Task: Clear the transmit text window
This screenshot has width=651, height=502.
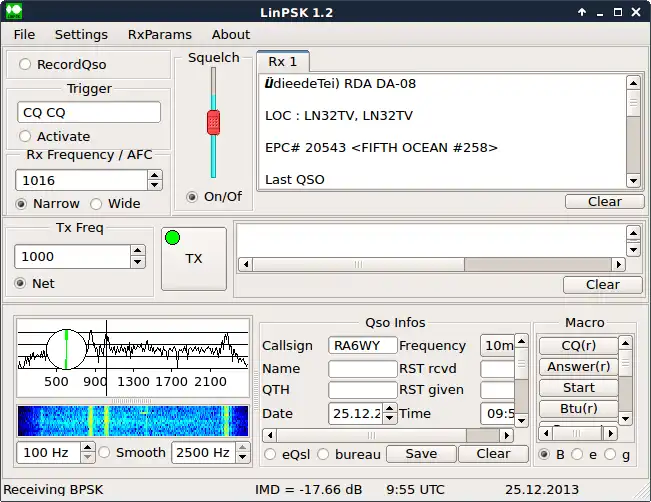Action: (x=603, y=284)
